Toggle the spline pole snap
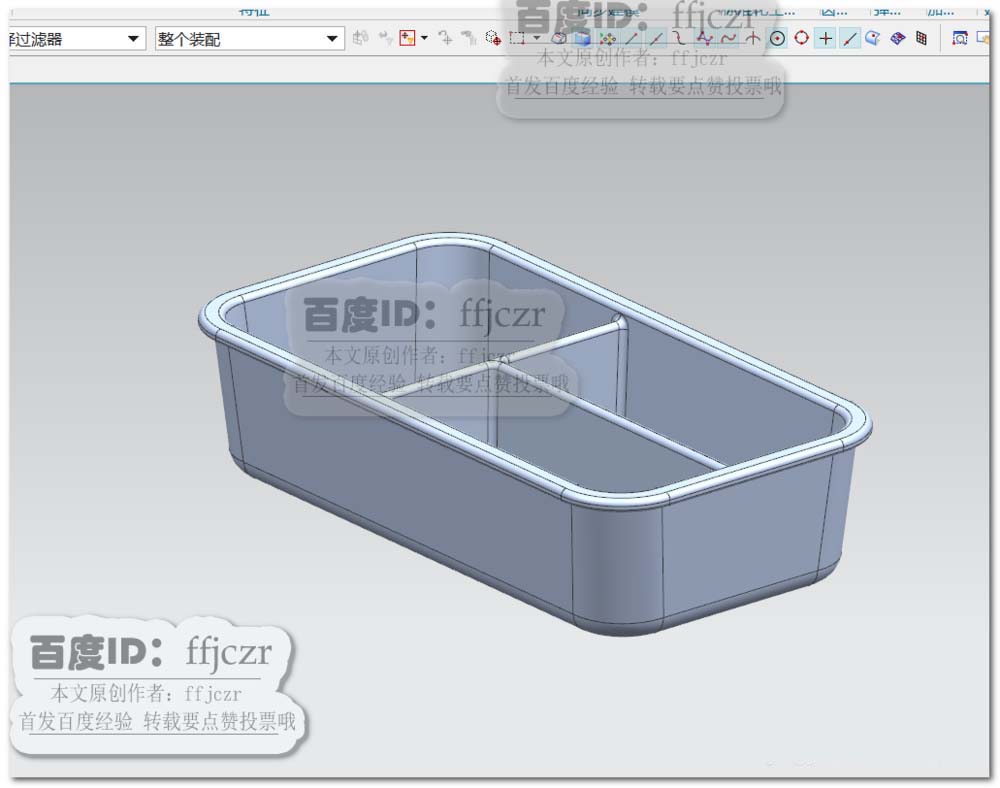 704,39
